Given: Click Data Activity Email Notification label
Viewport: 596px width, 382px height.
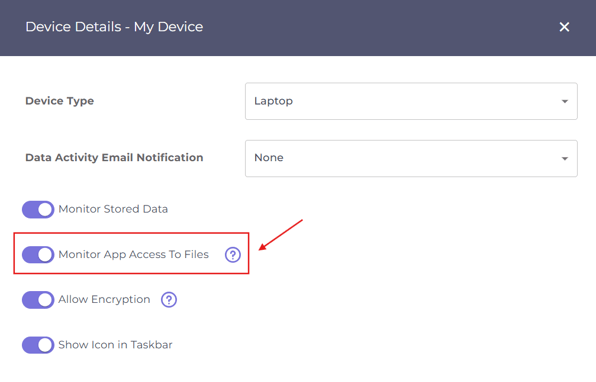Looking at the screenshot, I should (x=114, y=158).
